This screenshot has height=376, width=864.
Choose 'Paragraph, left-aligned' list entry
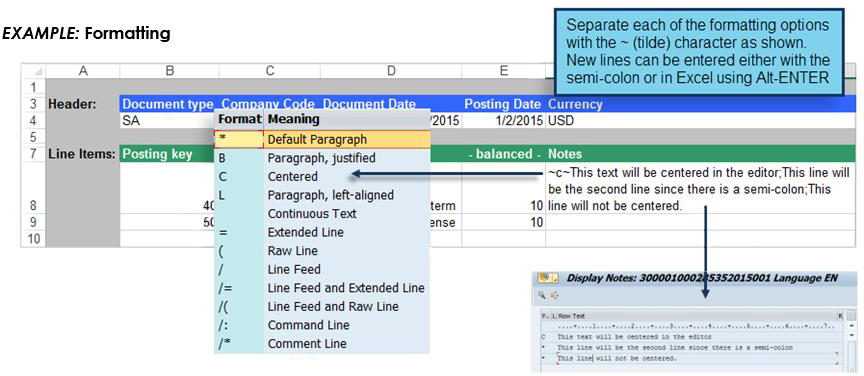[322, 195]
